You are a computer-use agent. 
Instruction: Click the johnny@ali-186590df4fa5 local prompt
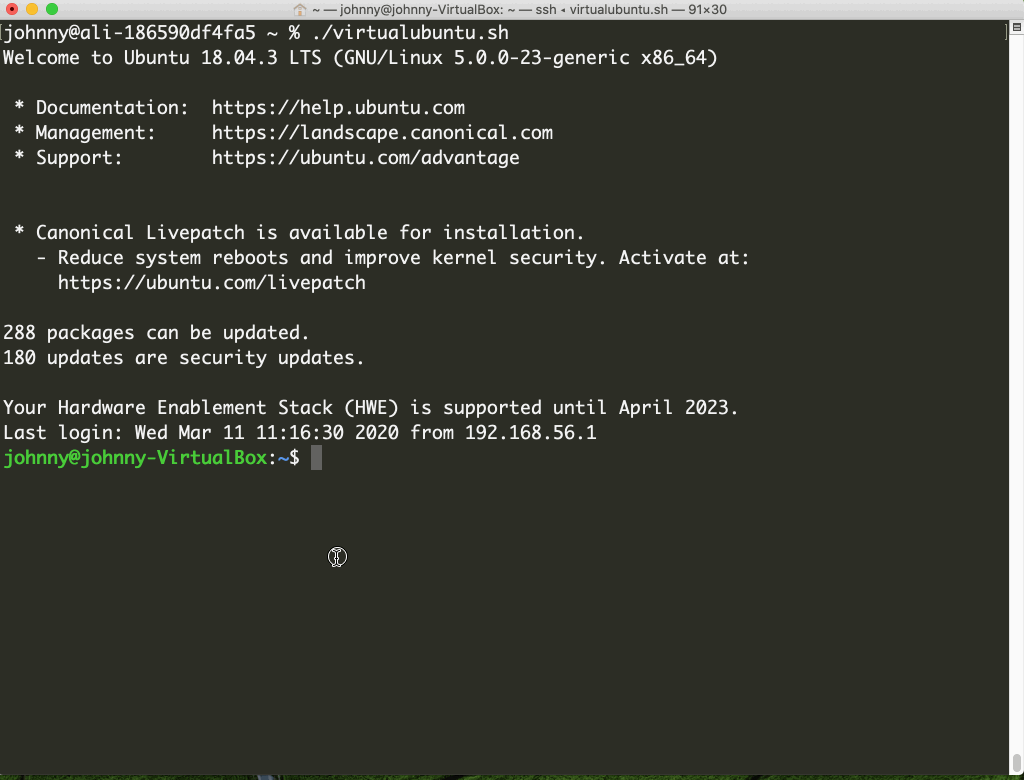(130, 33)
